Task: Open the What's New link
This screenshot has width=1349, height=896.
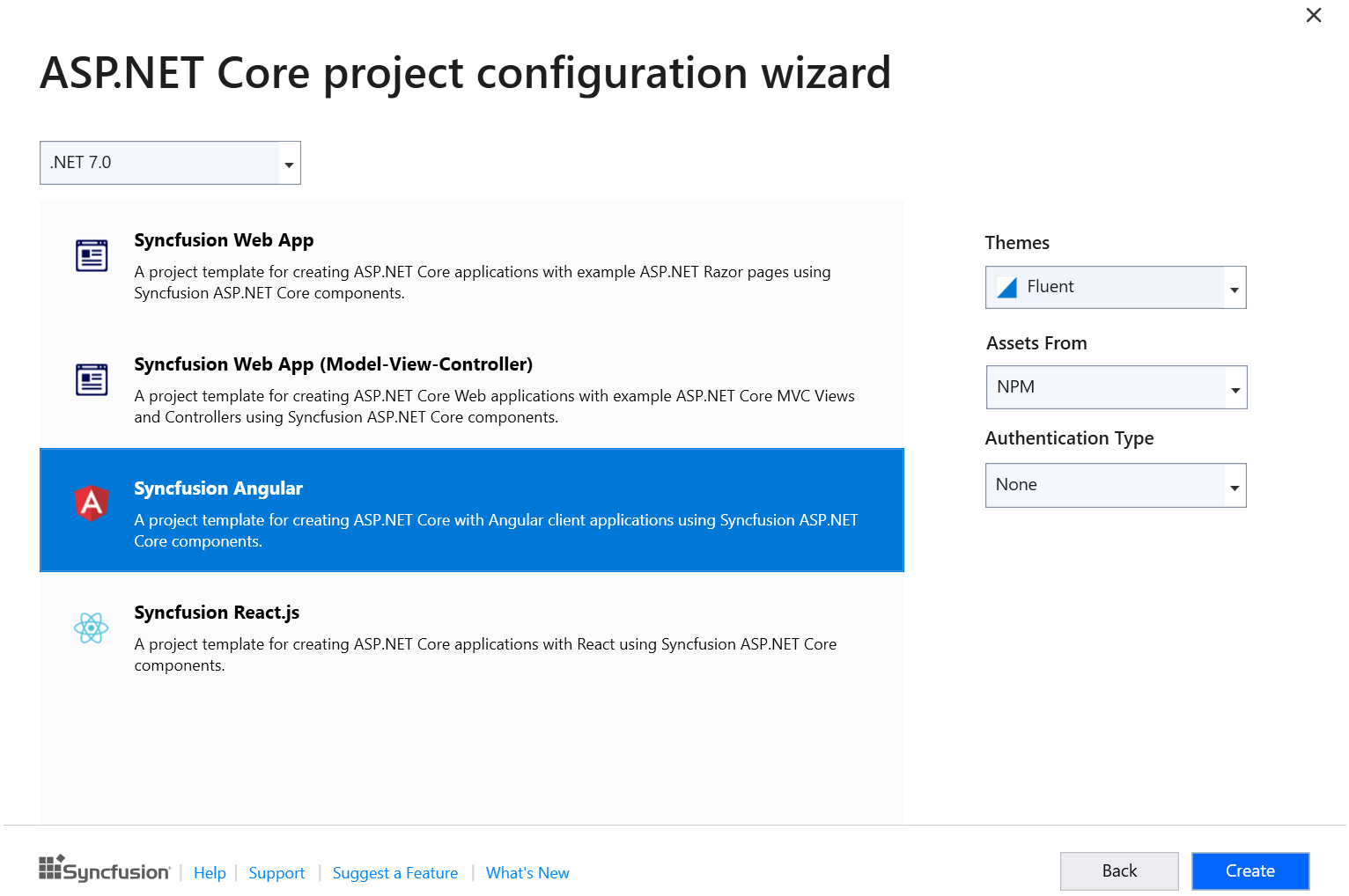Action: click(527, 873)
